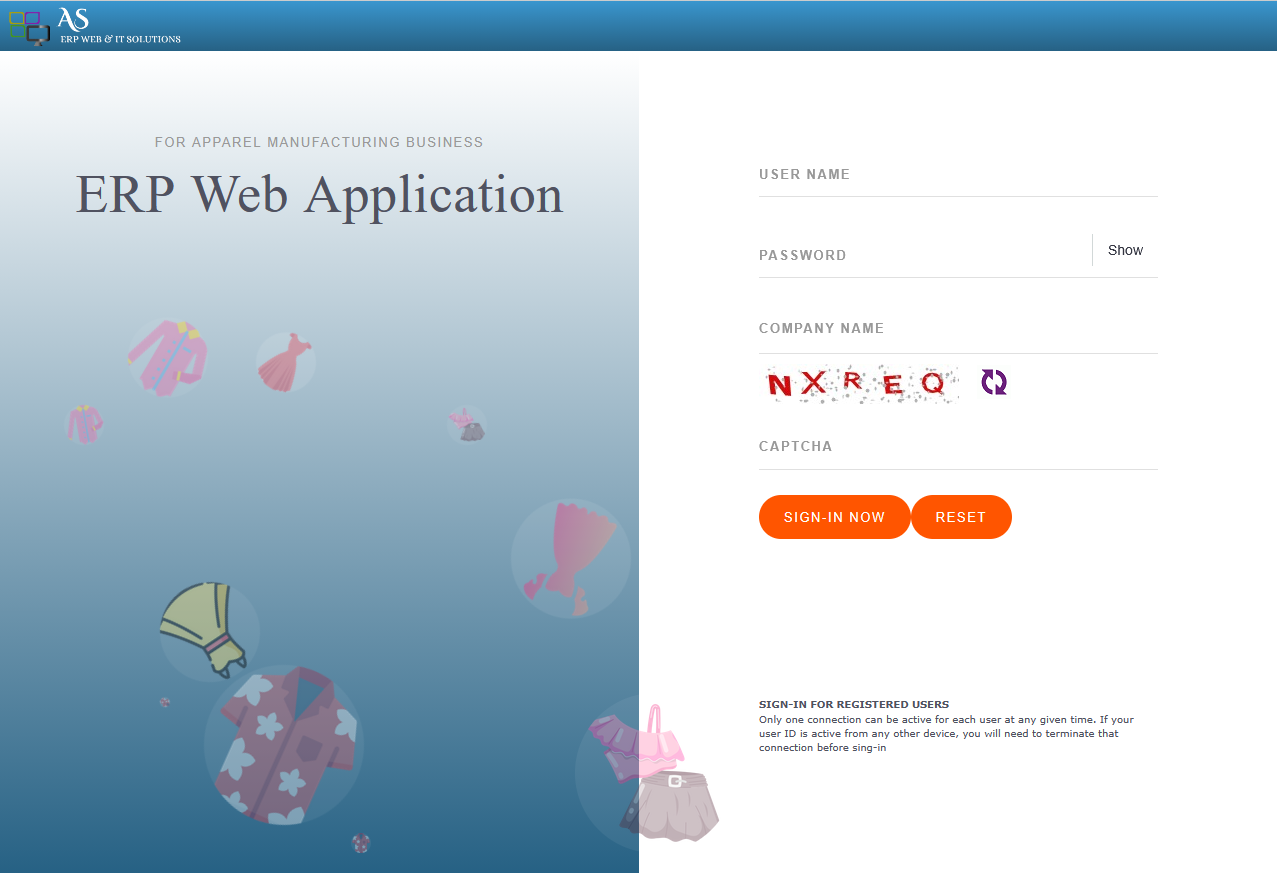Select the red dress bubble icon
The image size is (1277, 873).
(x=285, y=362)
